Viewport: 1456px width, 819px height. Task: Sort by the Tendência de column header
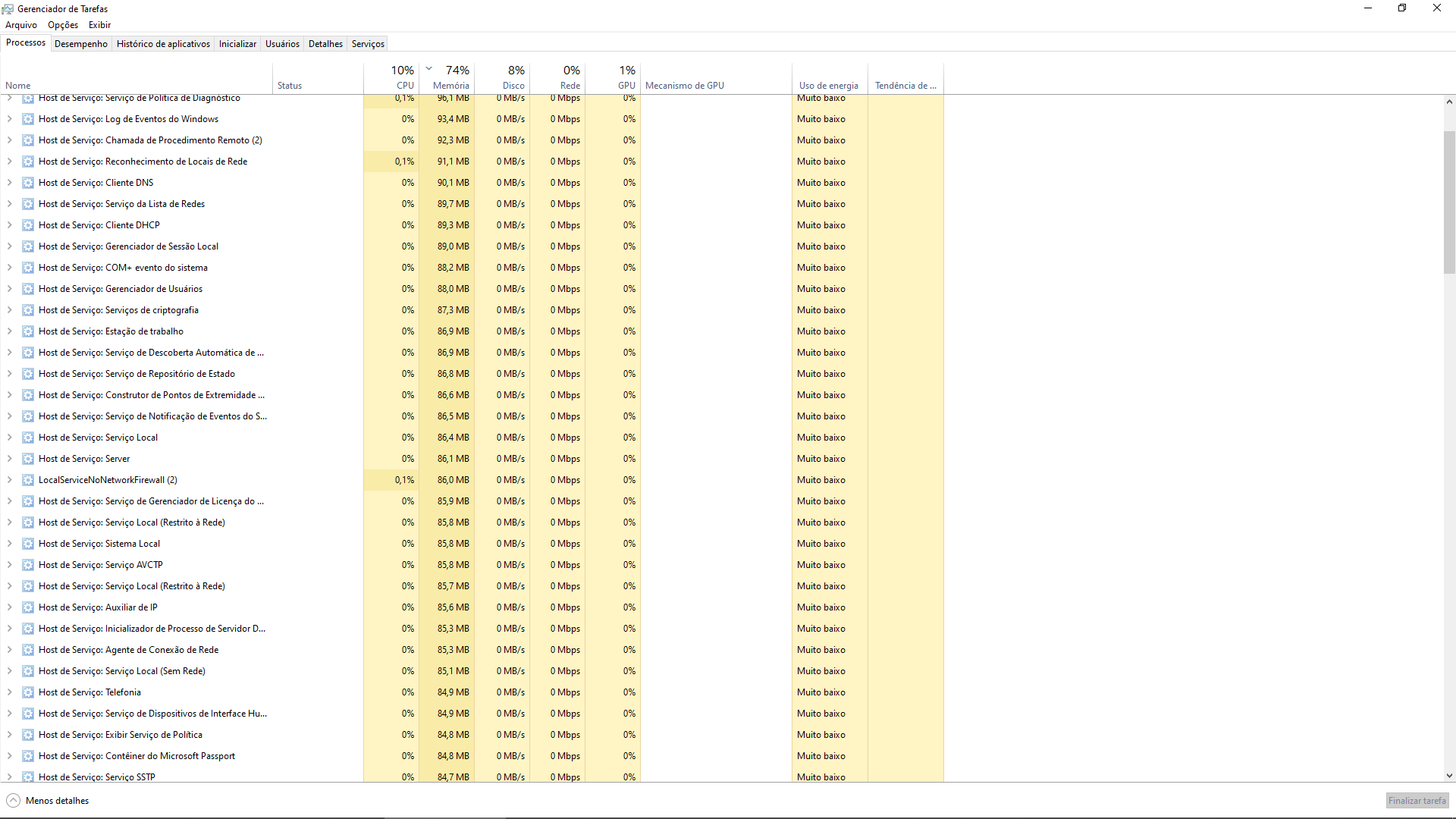(906, 78)
